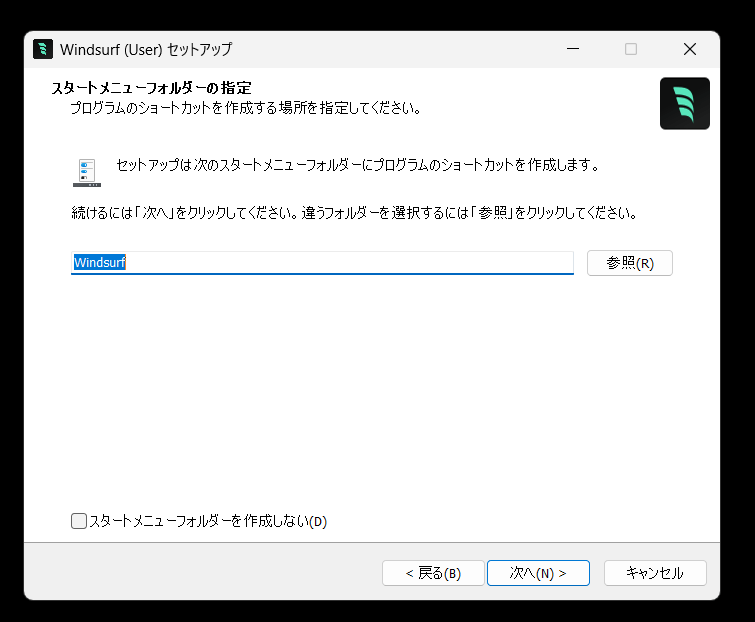The width and height of the screenshot is (755, 622).
Task: Click the Windsurf icon in the title bar
Action: 42,49
